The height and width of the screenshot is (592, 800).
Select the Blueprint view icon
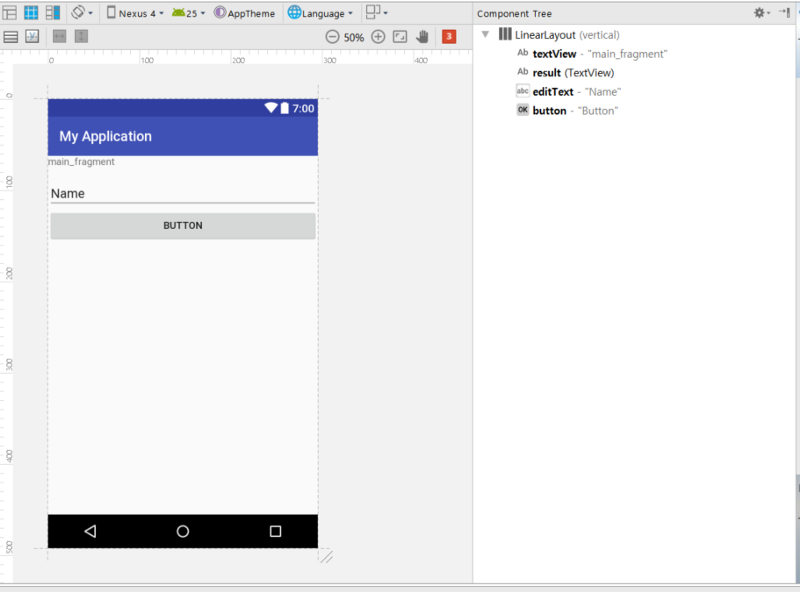coord(31,13)
